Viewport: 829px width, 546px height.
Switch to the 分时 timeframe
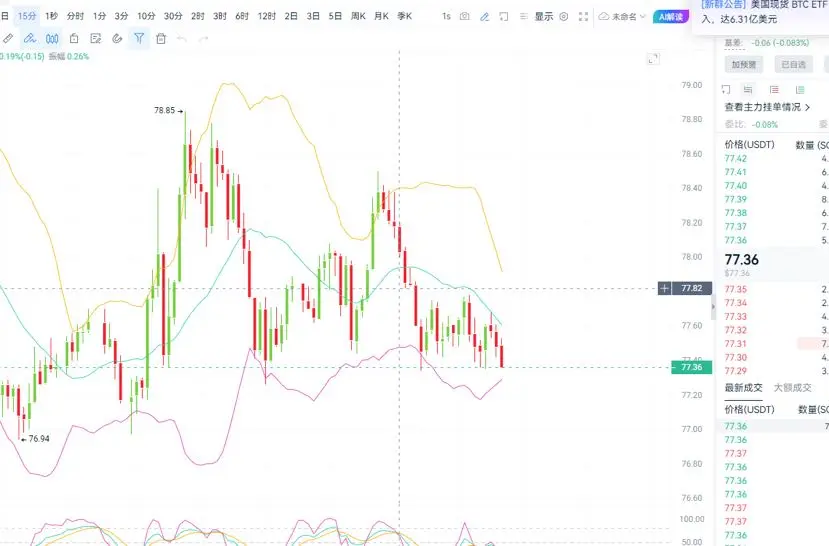(75, 16)
